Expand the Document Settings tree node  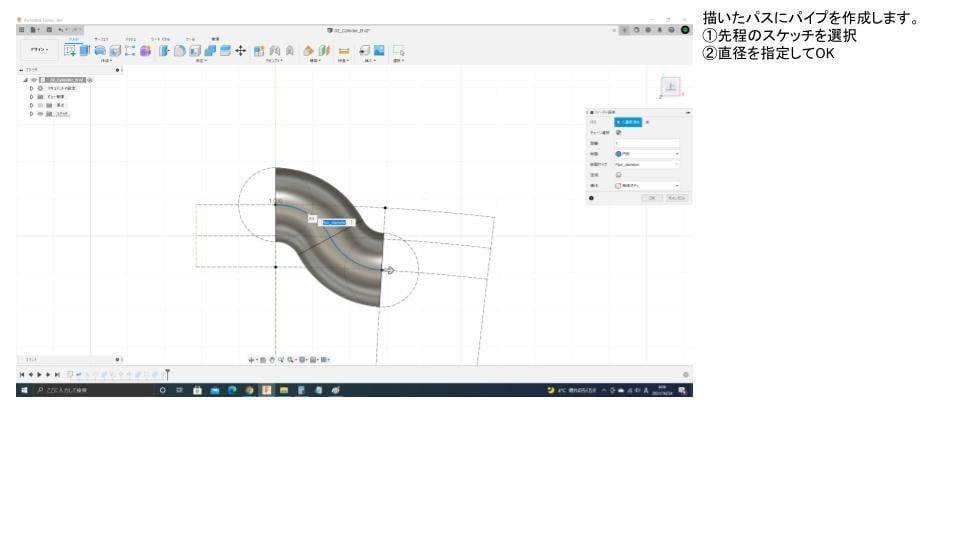coord(32,88)
